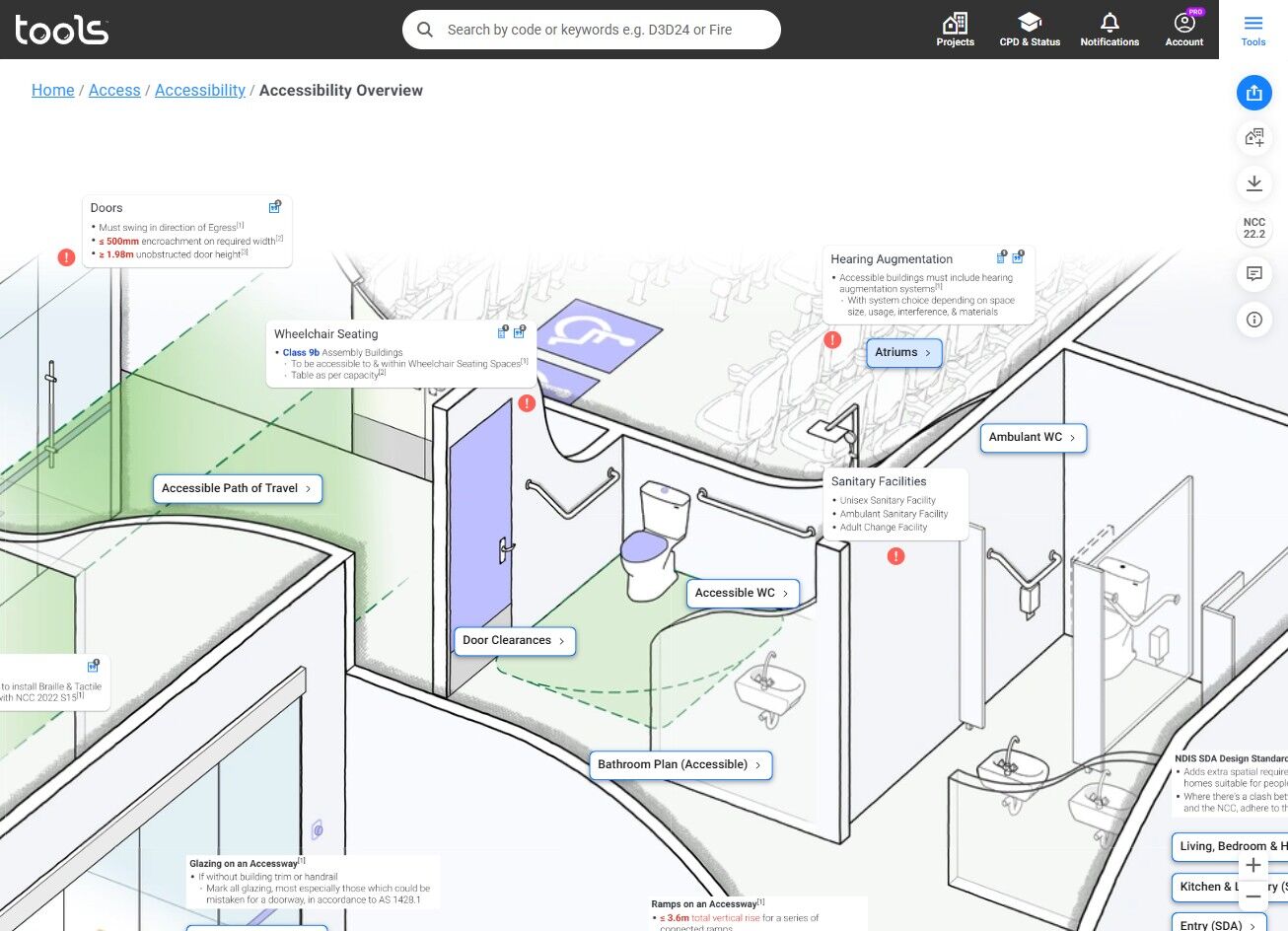Click the information icon in the side toolbar
Image resolution: width=1288 pixels, height=931 pixels.
tap(1254, 320)
